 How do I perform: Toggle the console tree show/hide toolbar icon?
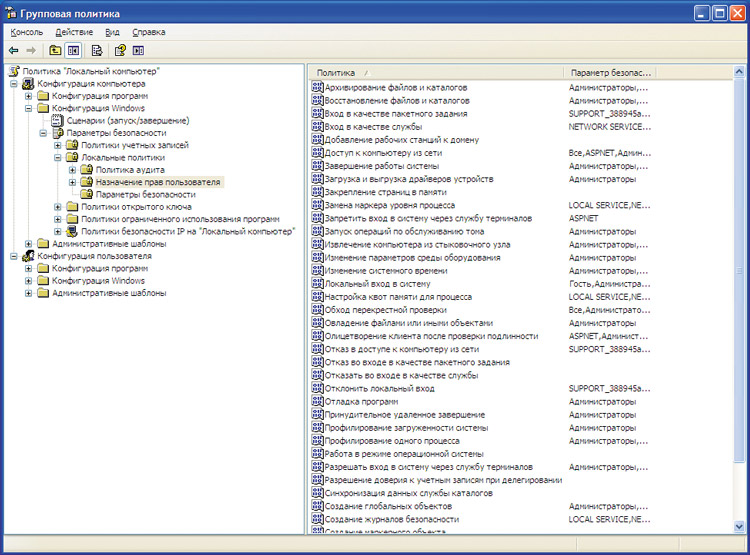pos(73,50)
